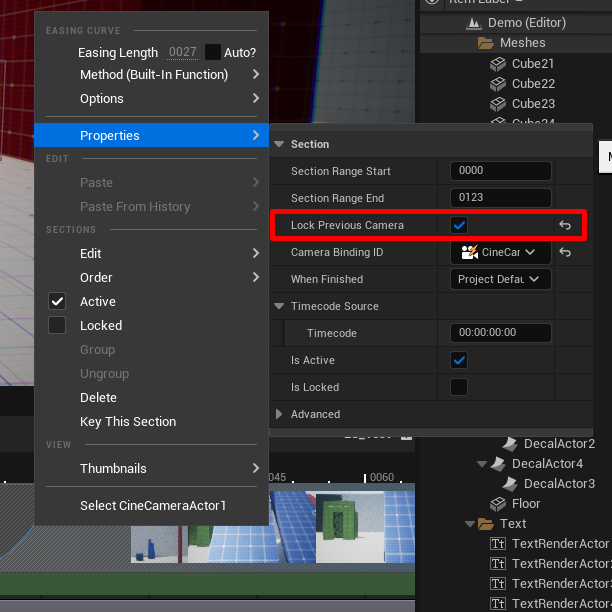Check Locked in the Sections menu
This screenshot has height=612, width=612.
pyautogui.click(x=57, y=325)
